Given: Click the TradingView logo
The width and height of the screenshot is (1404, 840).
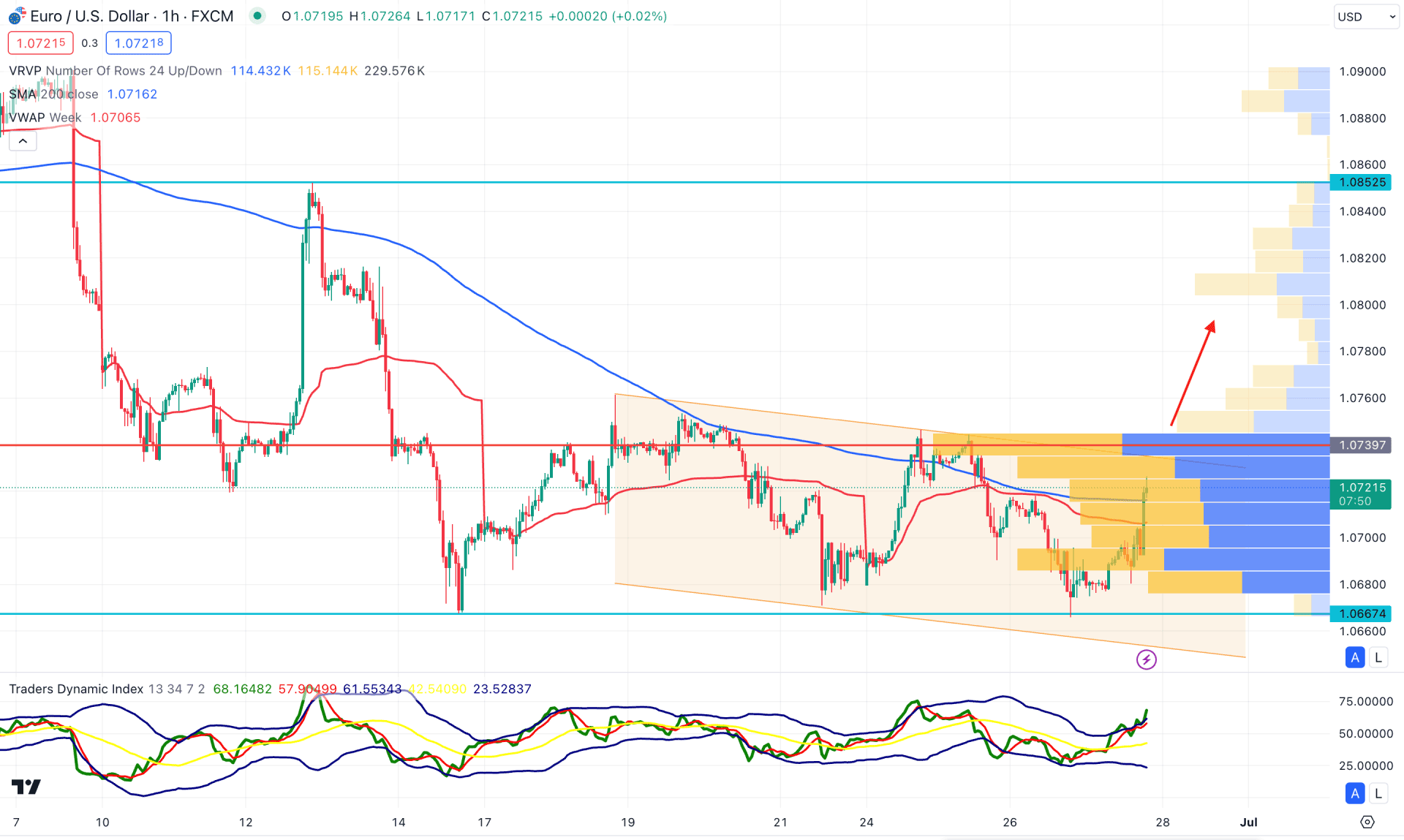Looking at the screenshot, I should (26, 787).
